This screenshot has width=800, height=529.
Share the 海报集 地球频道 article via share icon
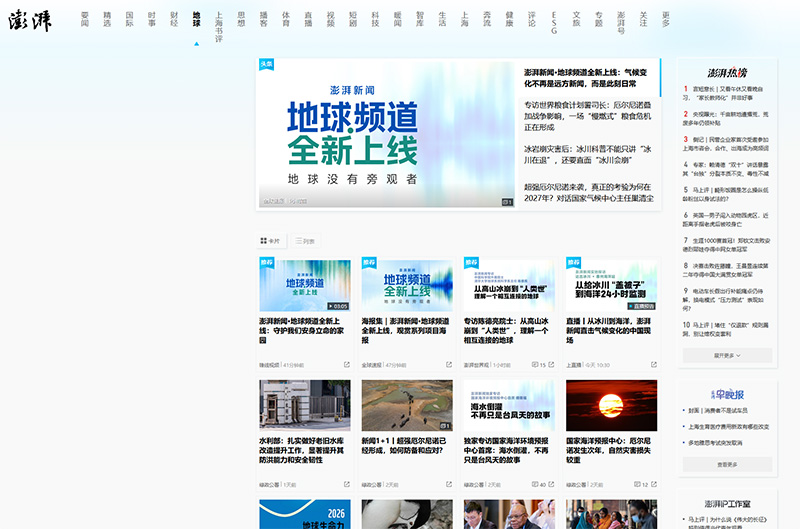(x=449, y=365)
